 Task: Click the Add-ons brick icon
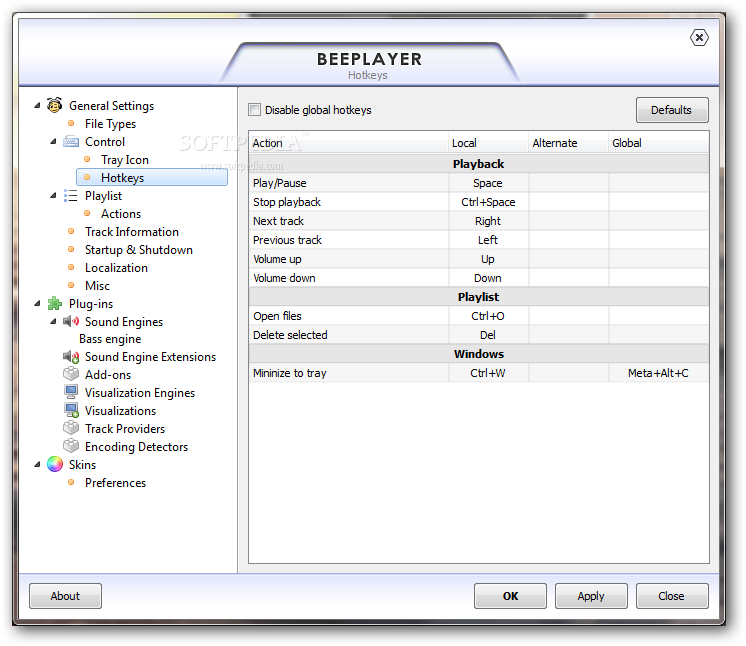(x=71, y=374)
